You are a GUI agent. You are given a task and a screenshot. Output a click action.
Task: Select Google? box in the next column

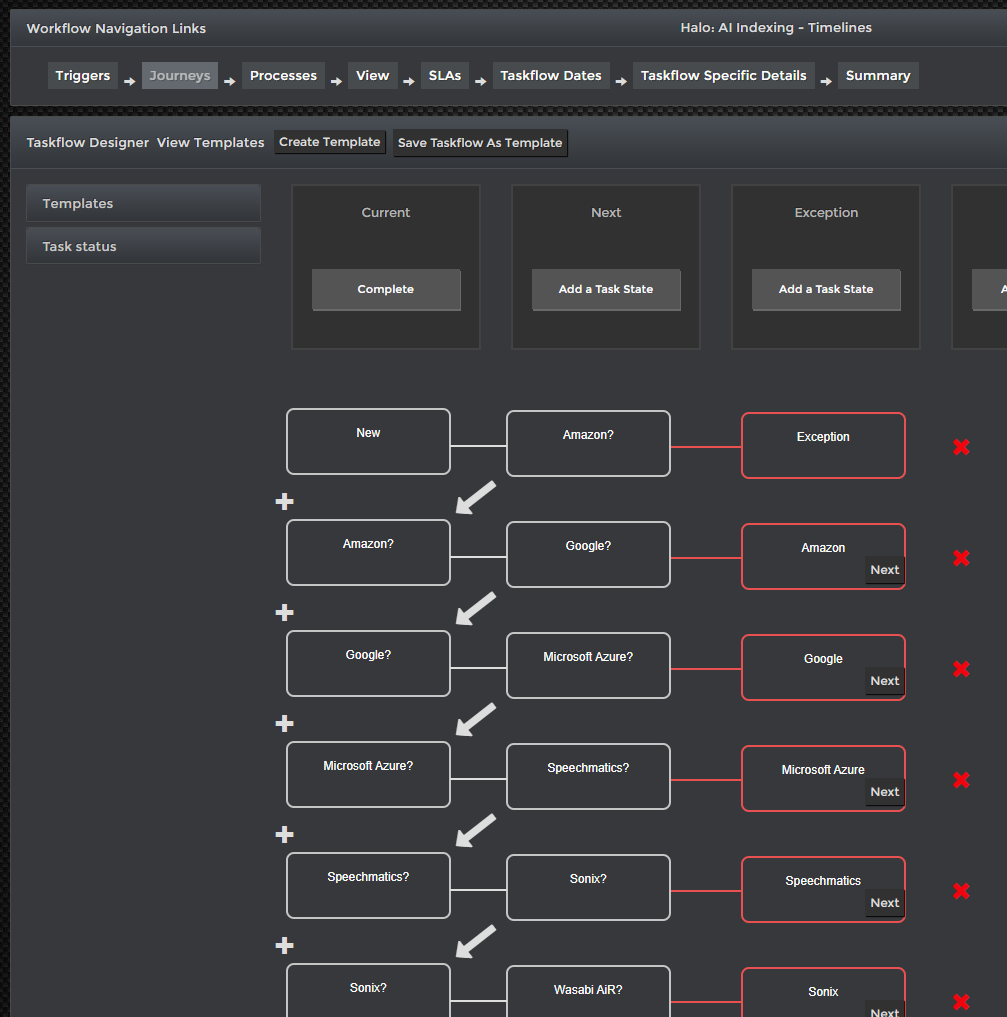[588, 555]
